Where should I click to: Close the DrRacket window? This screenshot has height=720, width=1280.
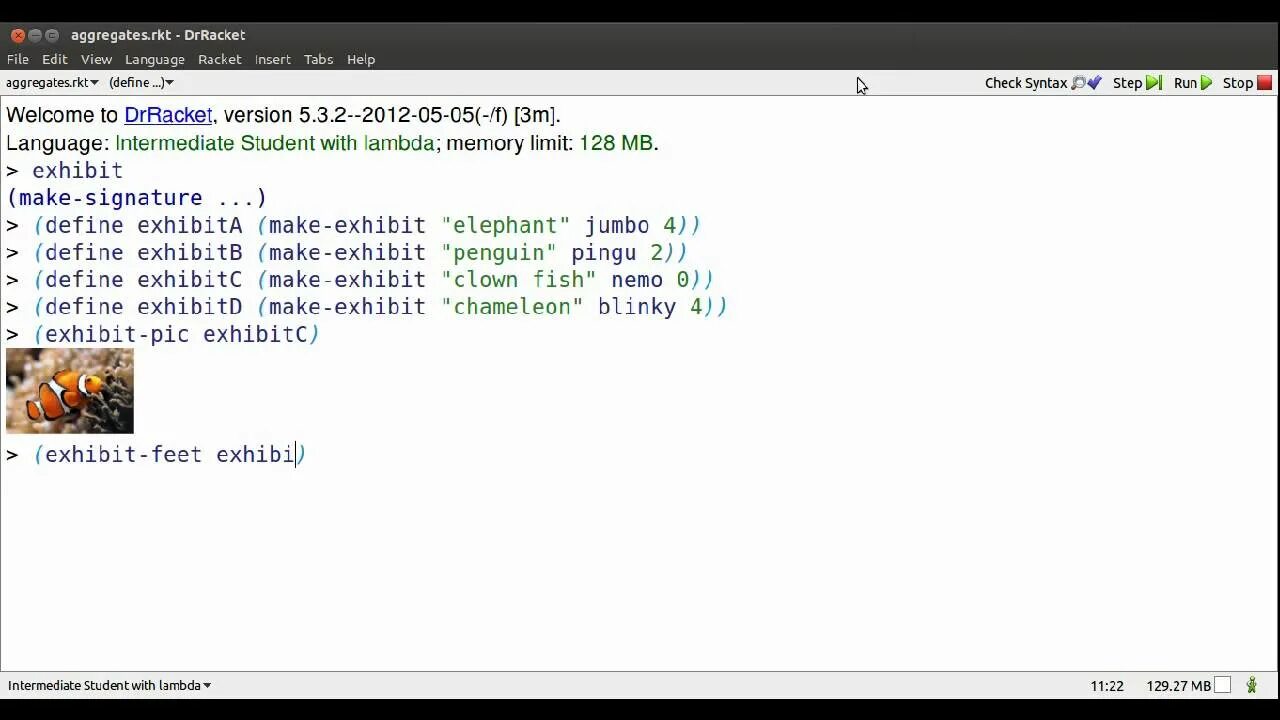click(x=18, y=35)
